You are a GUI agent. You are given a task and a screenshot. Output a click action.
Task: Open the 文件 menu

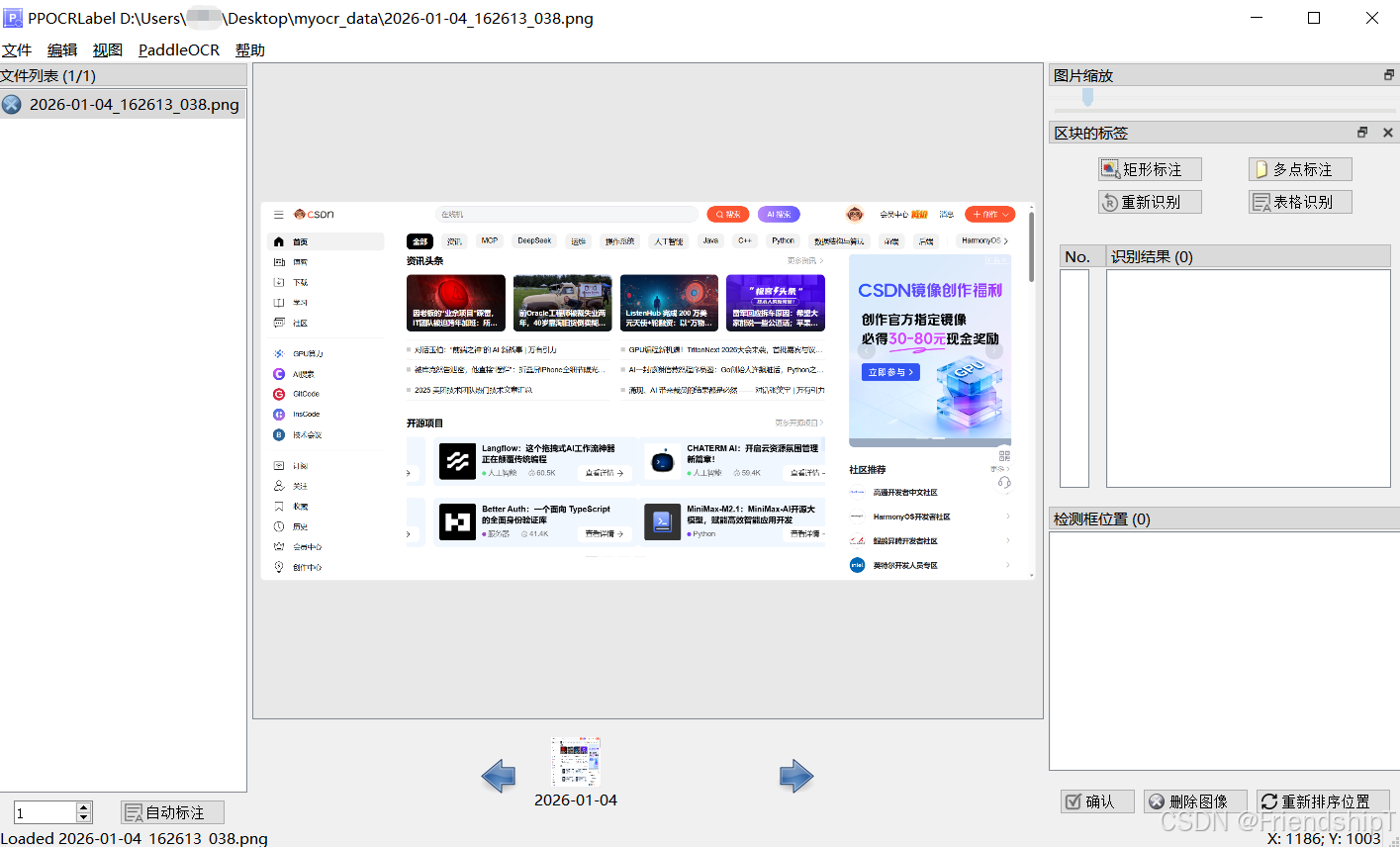(17, 50)
